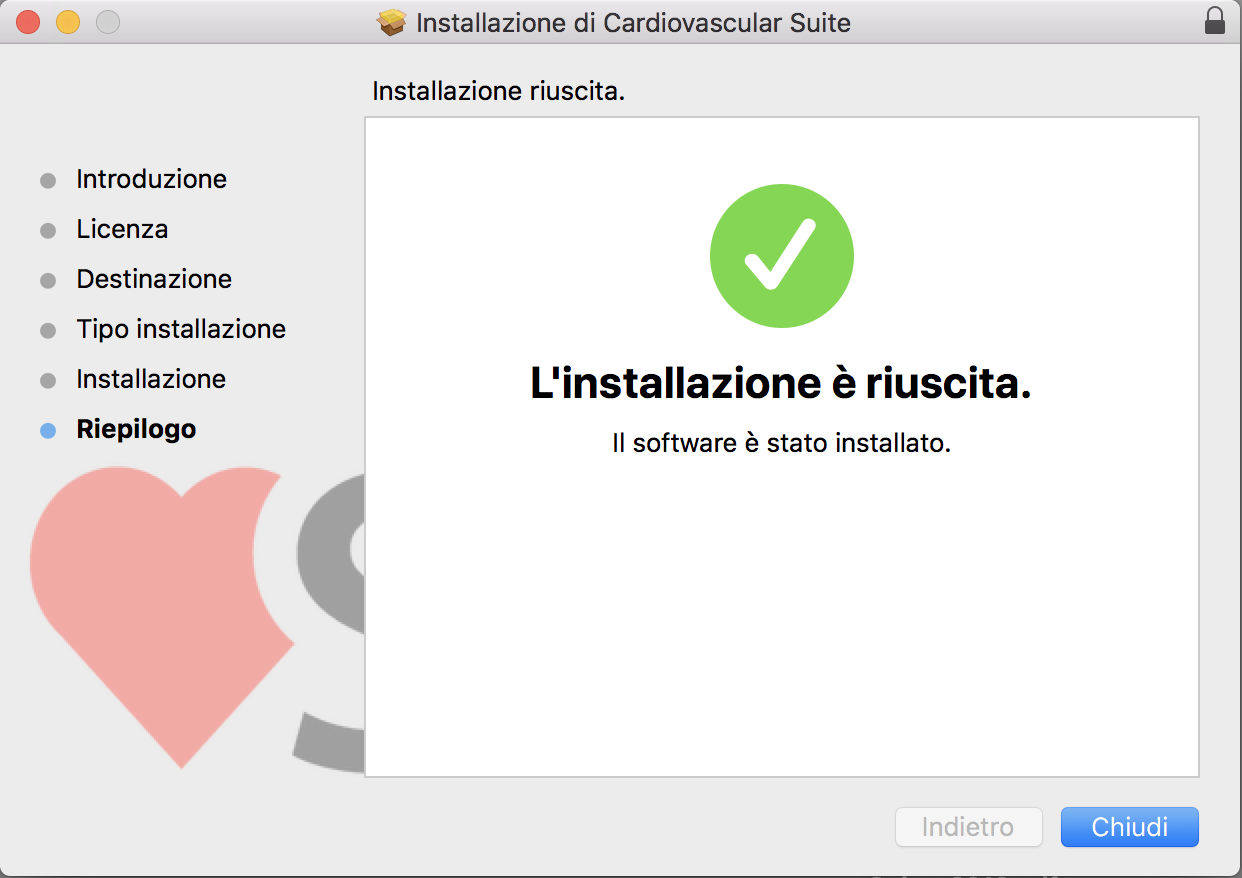Click the blue bullet beside Riepilogo
Screen dimensions: 1242x878
[48, 431]
